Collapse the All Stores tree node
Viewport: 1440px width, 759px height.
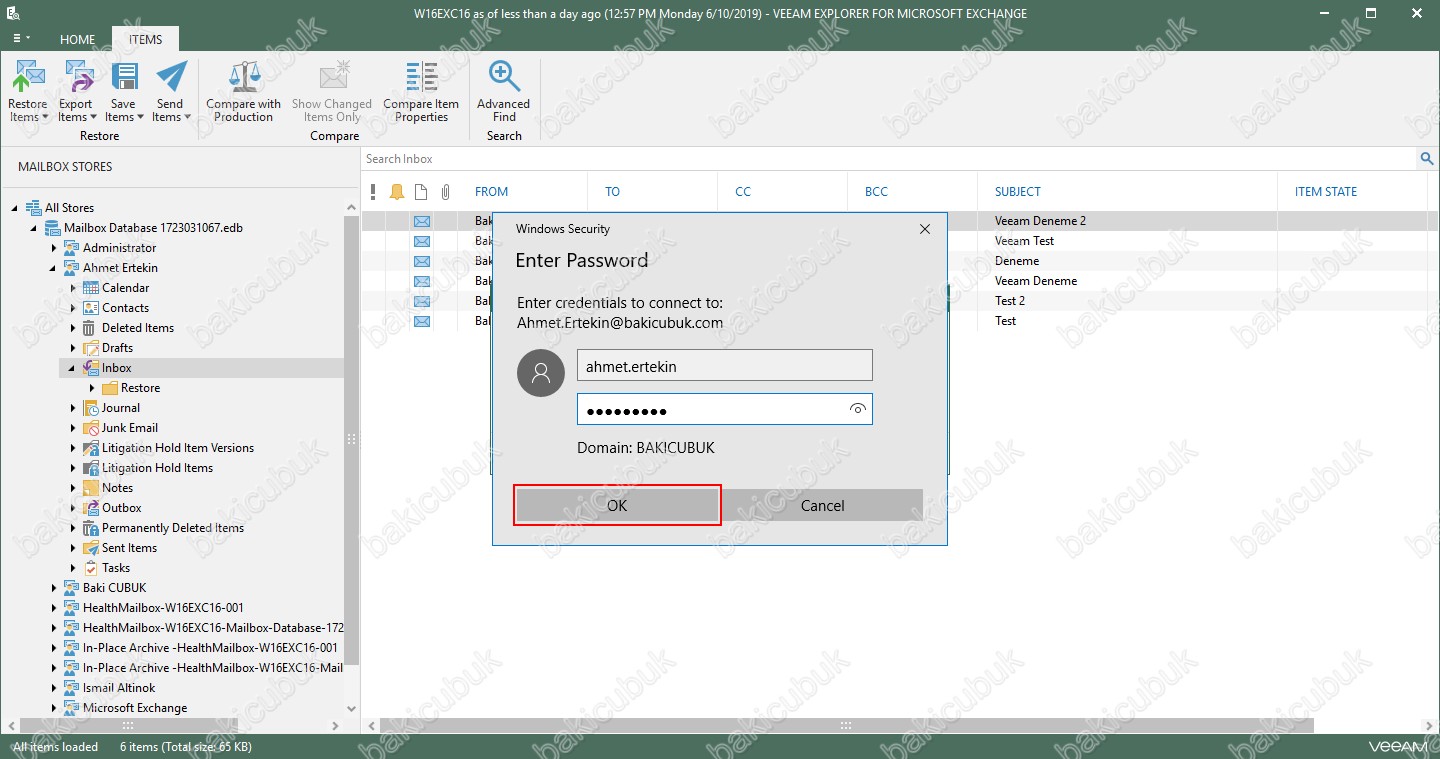click(x=15, y=208)
